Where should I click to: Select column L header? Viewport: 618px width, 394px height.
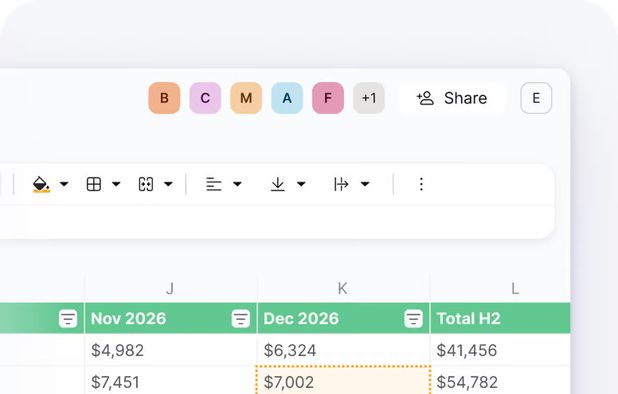pyautogui.click(x=501, y=288)
